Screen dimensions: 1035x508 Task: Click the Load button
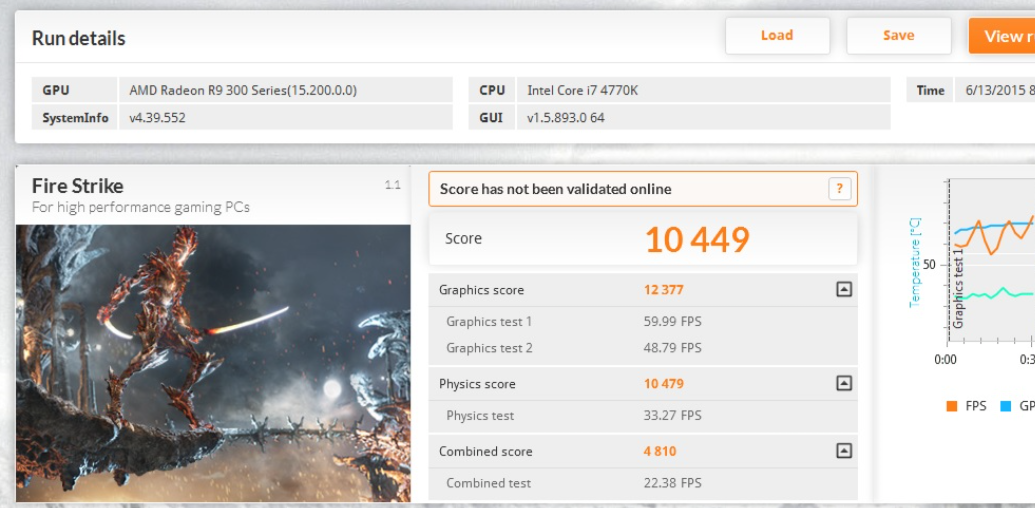777,36
